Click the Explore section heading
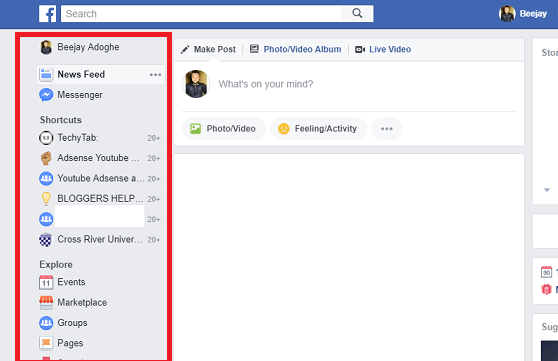This screenshot has height=361, width=558. pos(56,265)
